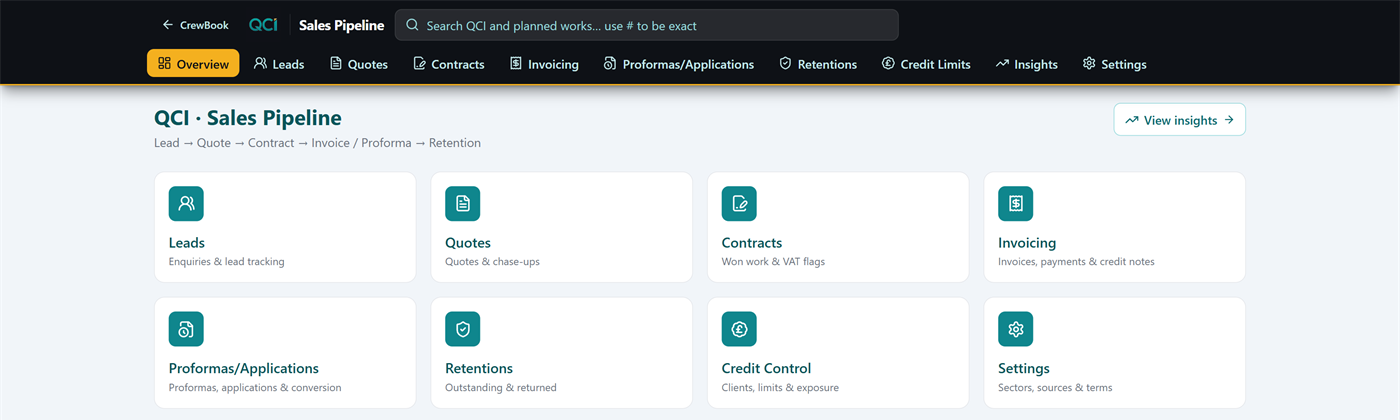Screen dimensions: 1400x420
Task: Click the trend icon in View insights button
Action: click(1131, 120)
